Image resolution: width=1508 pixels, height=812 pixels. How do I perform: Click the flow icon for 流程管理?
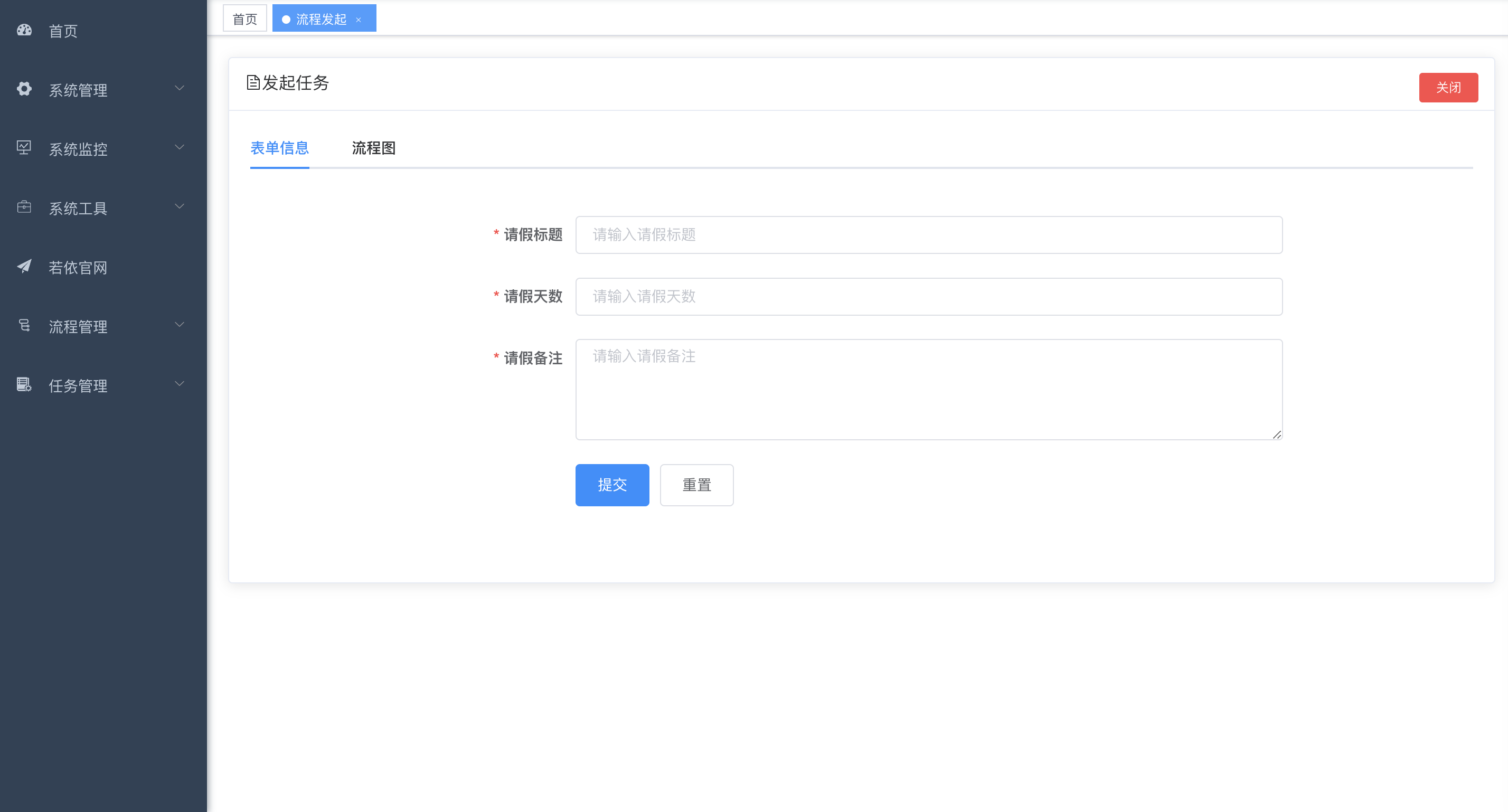tap(24, 326)
